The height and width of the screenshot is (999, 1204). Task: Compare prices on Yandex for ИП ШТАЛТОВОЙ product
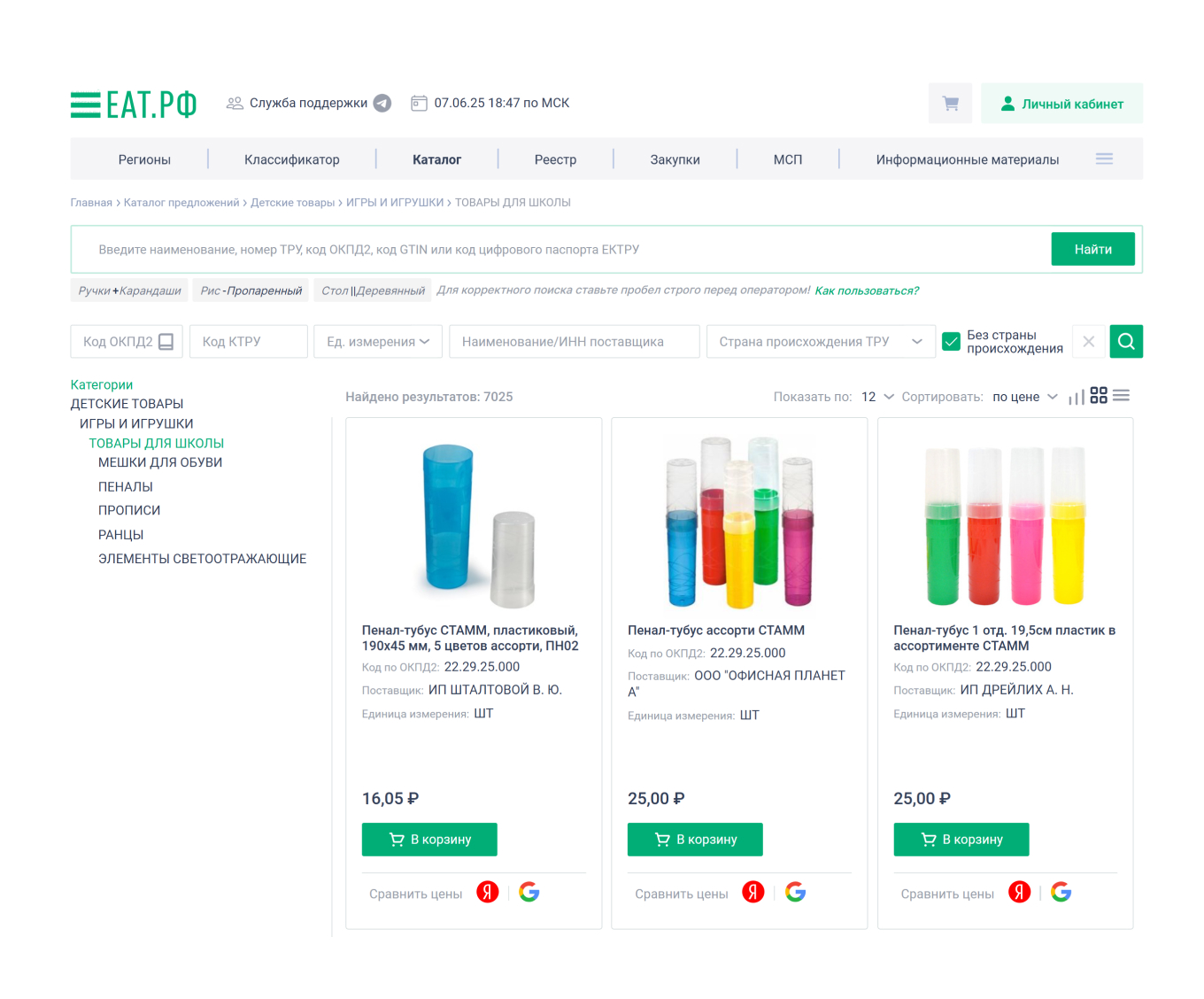click(488, 893)
